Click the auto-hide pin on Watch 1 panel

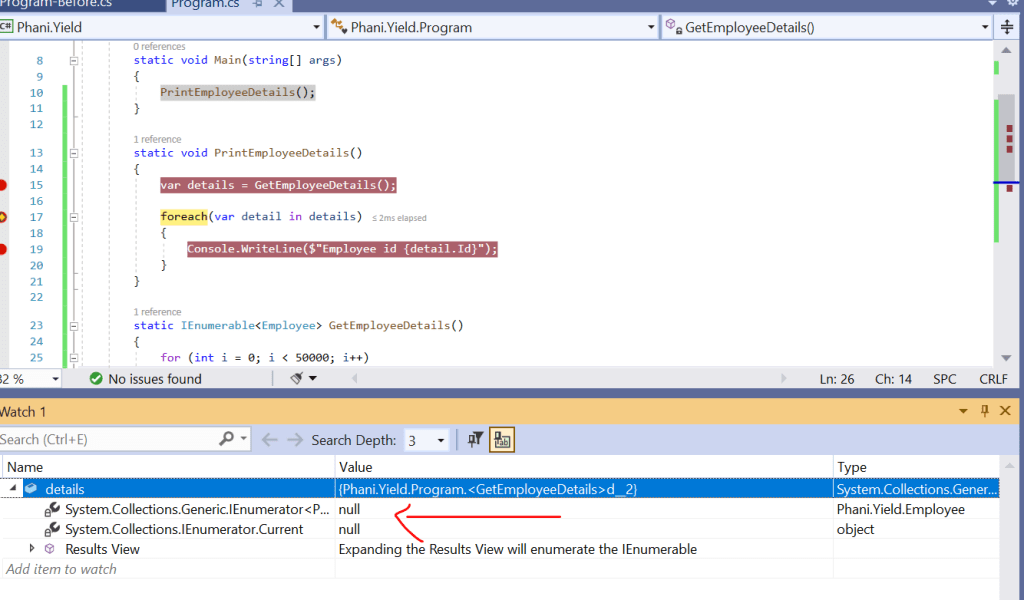tap(984, 411)
